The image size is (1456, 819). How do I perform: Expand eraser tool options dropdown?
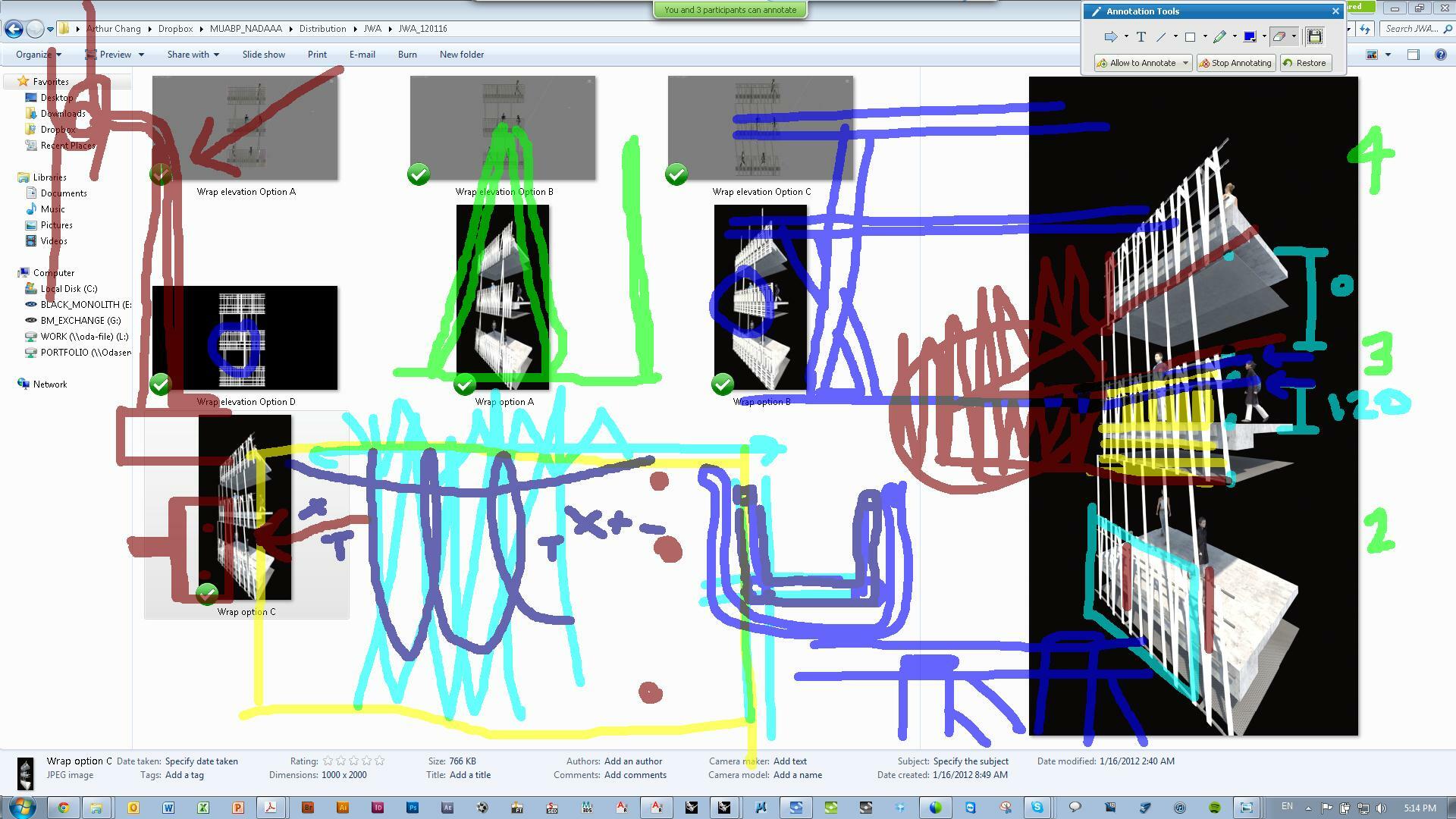tap(1294, 36)
